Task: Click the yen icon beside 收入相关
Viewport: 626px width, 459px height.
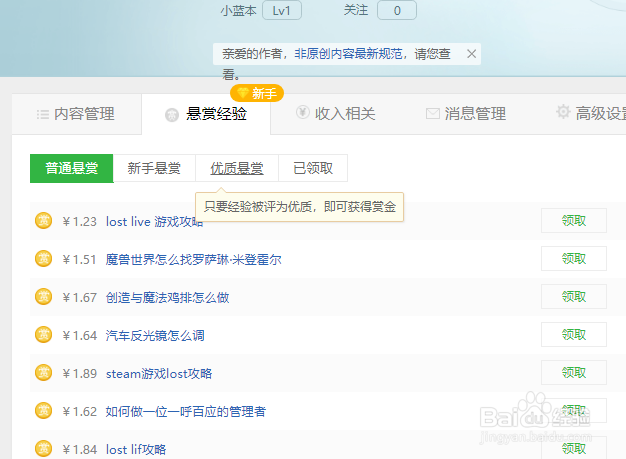Action: [303, 112]
